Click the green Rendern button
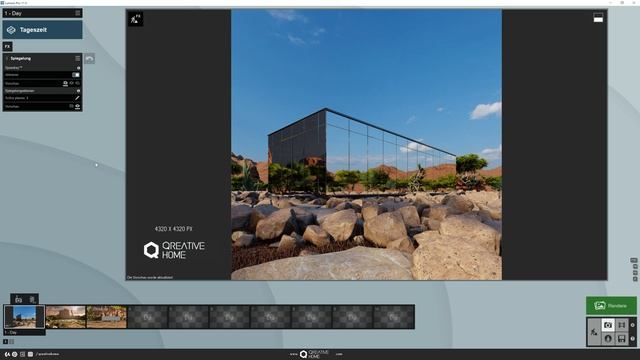 click(611, 306)
